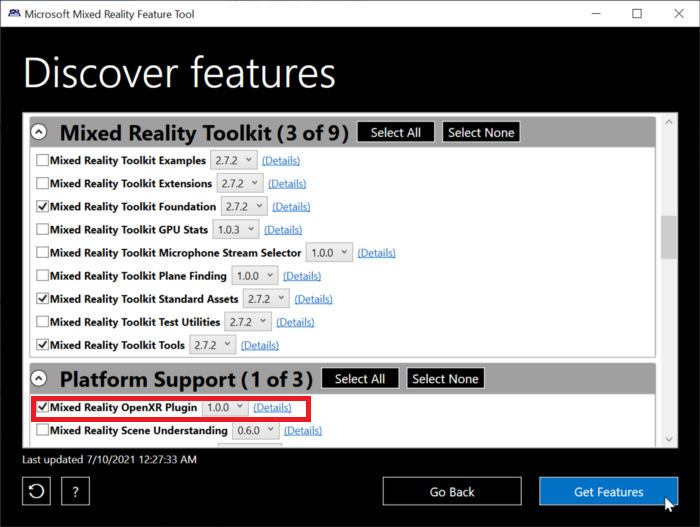Tick the Mixed Reality Toolkit GPU Stats checkbox
The width and height of the screenshot is (700, 527).
point(42,229)
